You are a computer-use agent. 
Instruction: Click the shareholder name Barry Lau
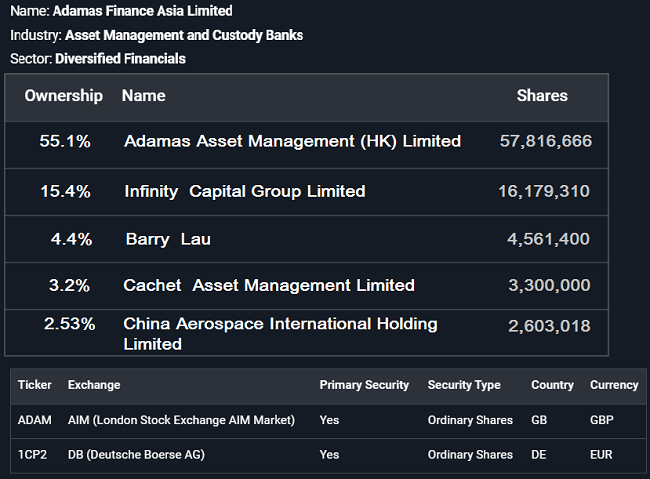168,240
